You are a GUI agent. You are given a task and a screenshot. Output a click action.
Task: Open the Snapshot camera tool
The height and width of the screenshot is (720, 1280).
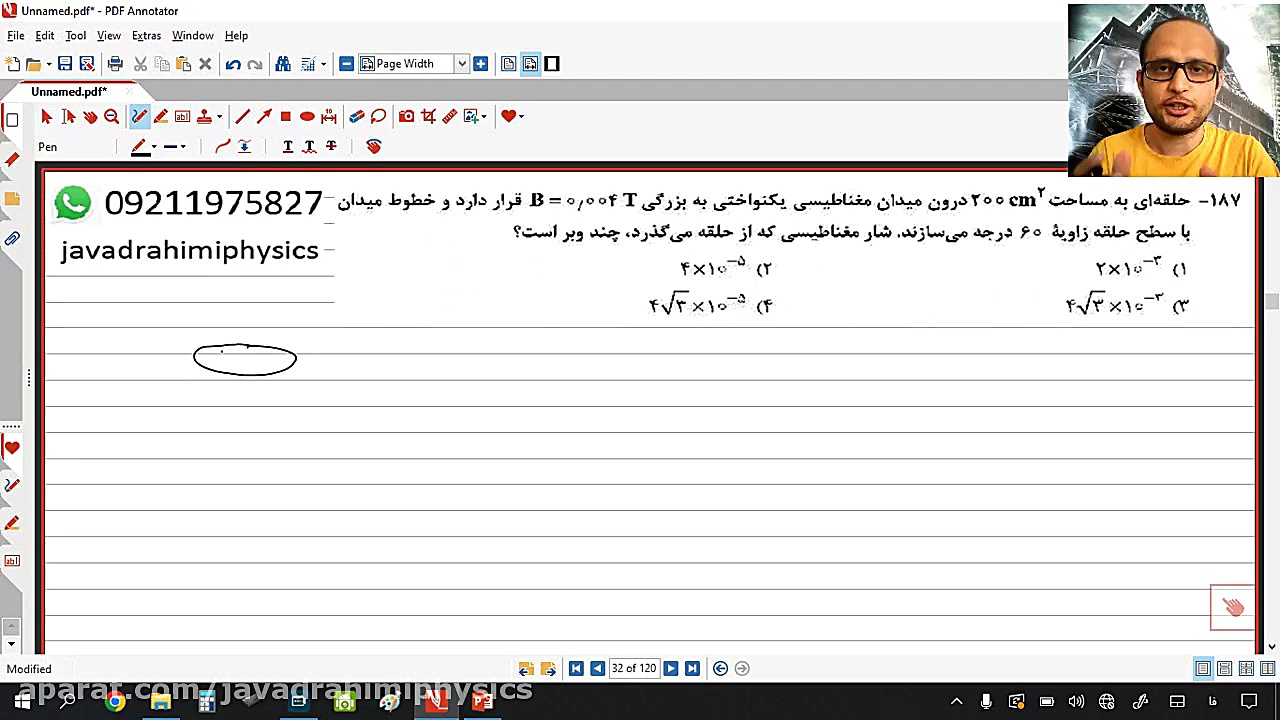(406, 116)
